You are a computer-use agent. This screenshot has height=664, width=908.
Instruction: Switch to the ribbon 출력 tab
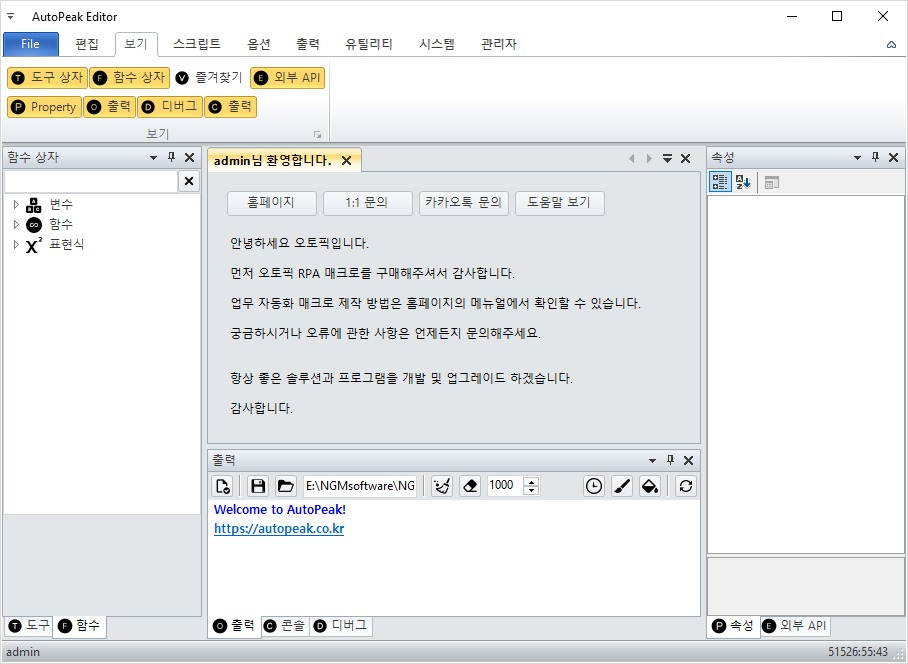[x=307, y=44]
